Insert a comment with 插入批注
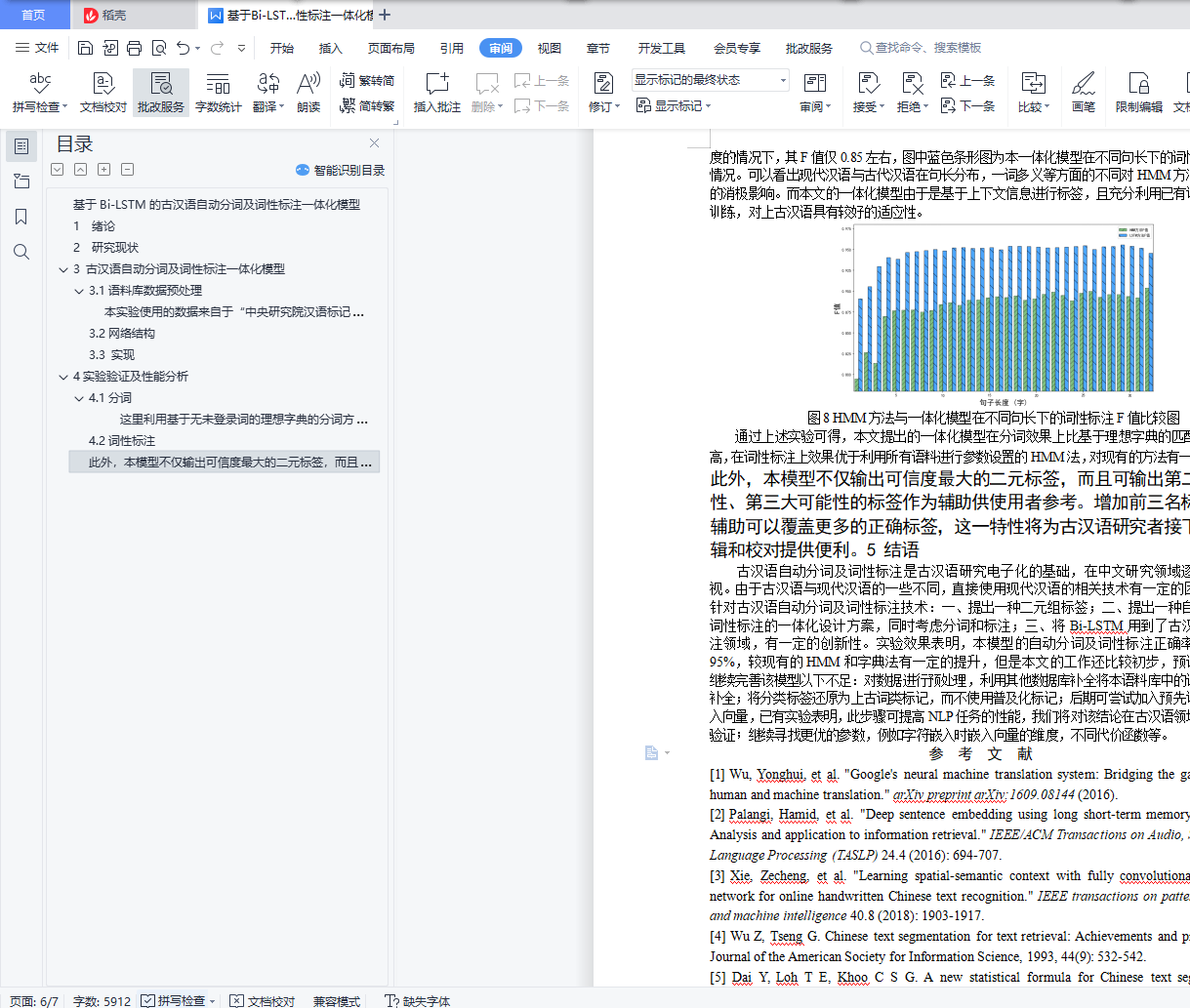 coord(437,93)
